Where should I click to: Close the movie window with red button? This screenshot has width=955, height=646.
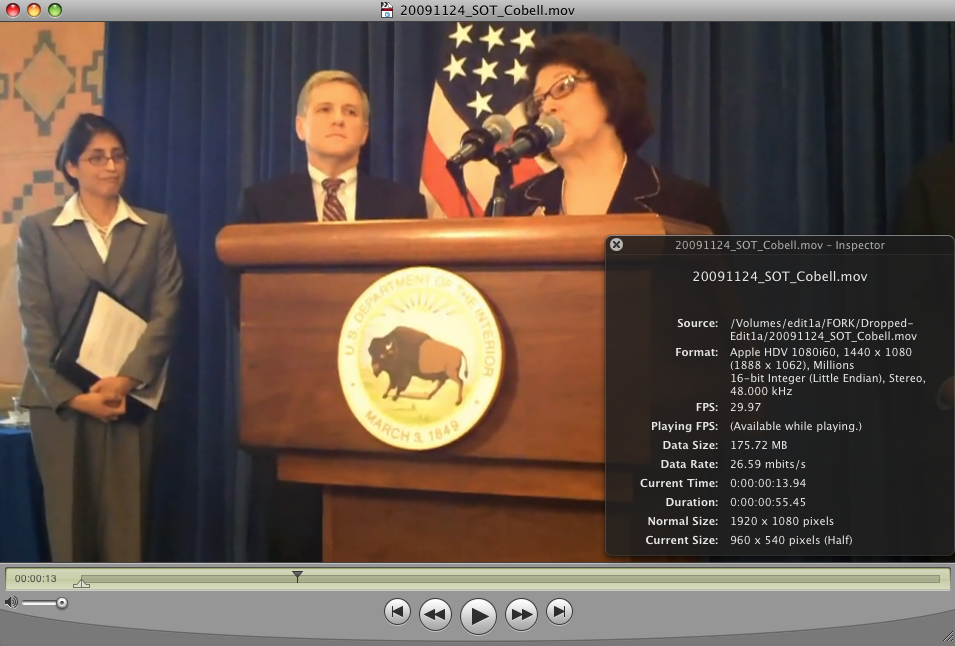[x=13, y=10]
